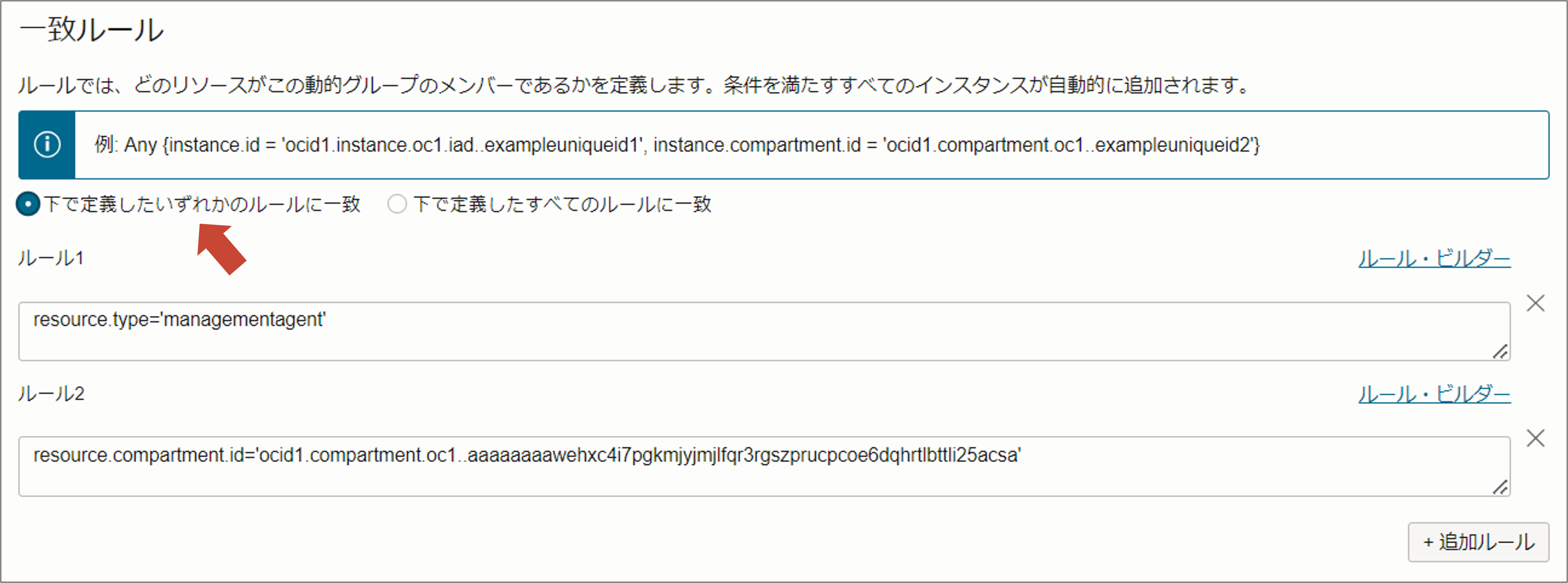Click the dynamic group description sentence
The height and width of the screenshot is (583, 1568).
(633, 85)
